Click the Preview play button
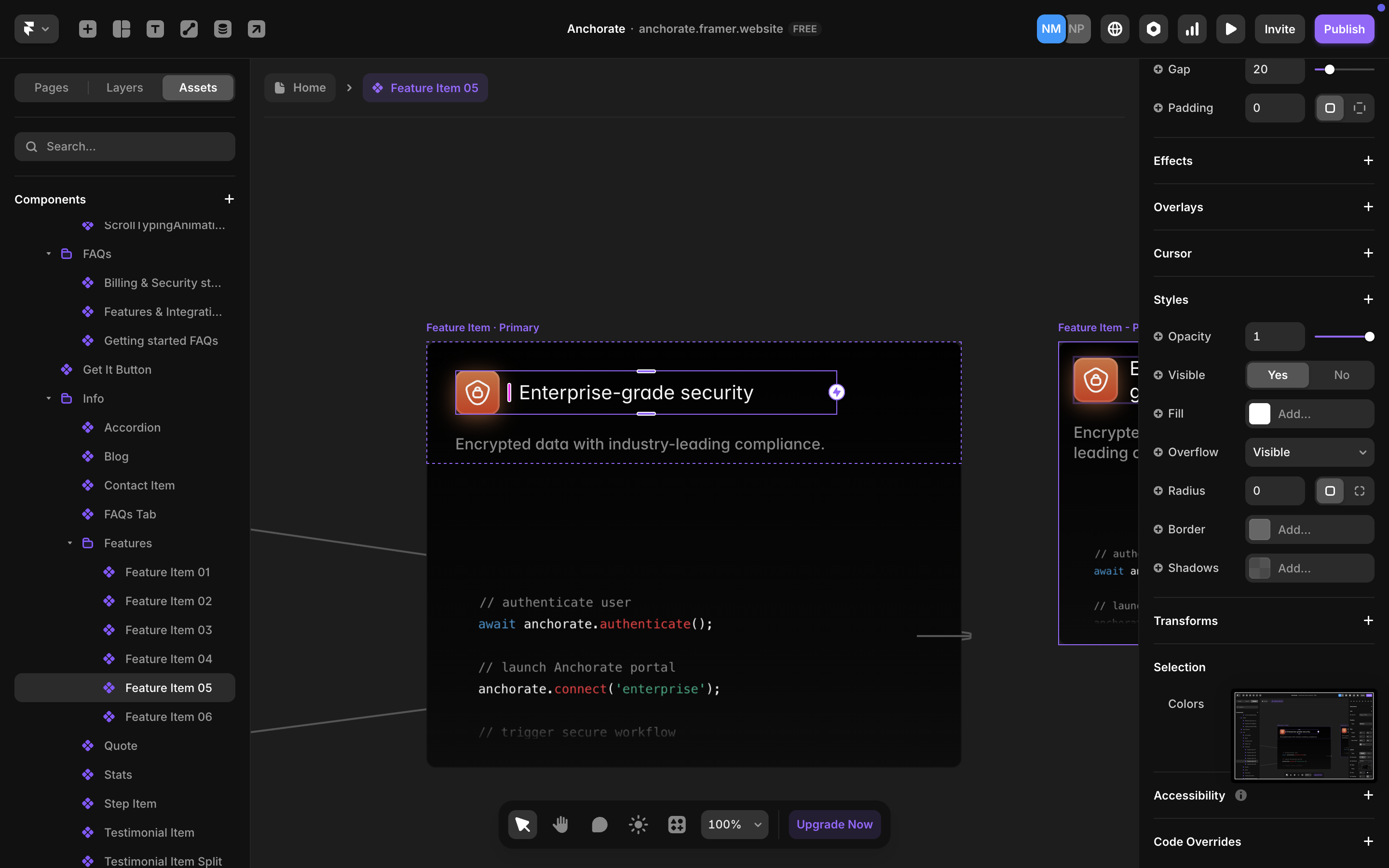The width and height of the screenshot is (1389, 868). point(1230,29)
